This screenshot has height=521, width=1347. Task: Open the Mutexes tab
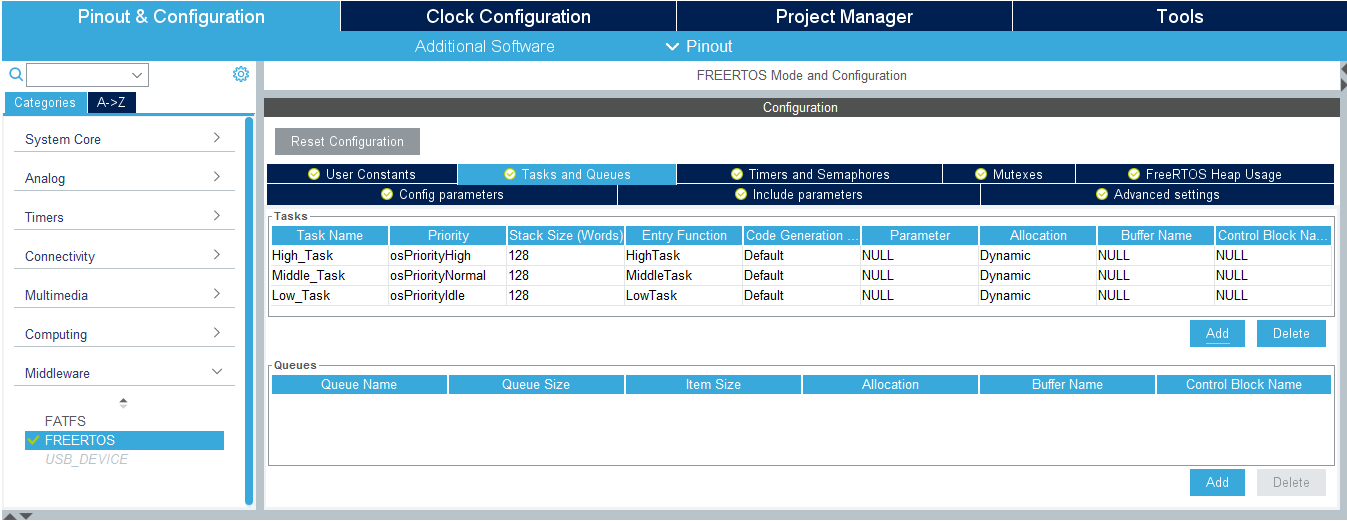[1009, 174]
